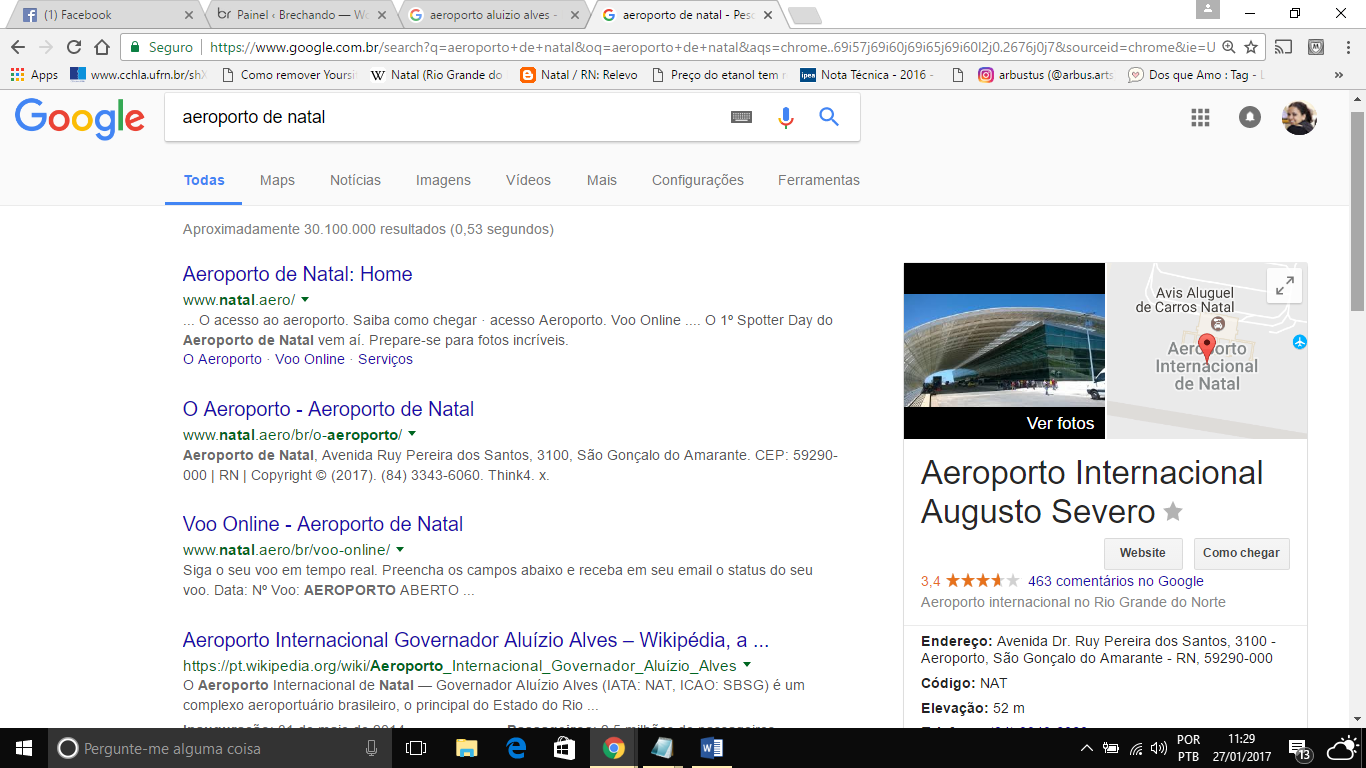This screenshot has height=768, width=1366.
Task: Open Ferramentas search tools
Action: (819, 180)
